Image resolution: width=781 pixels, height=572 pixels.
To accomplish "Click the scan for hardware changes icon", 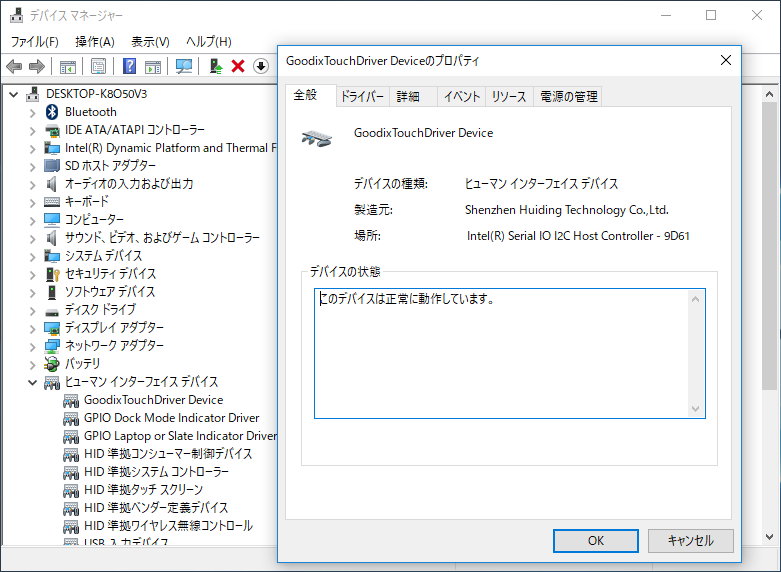I will click(184, 66).
